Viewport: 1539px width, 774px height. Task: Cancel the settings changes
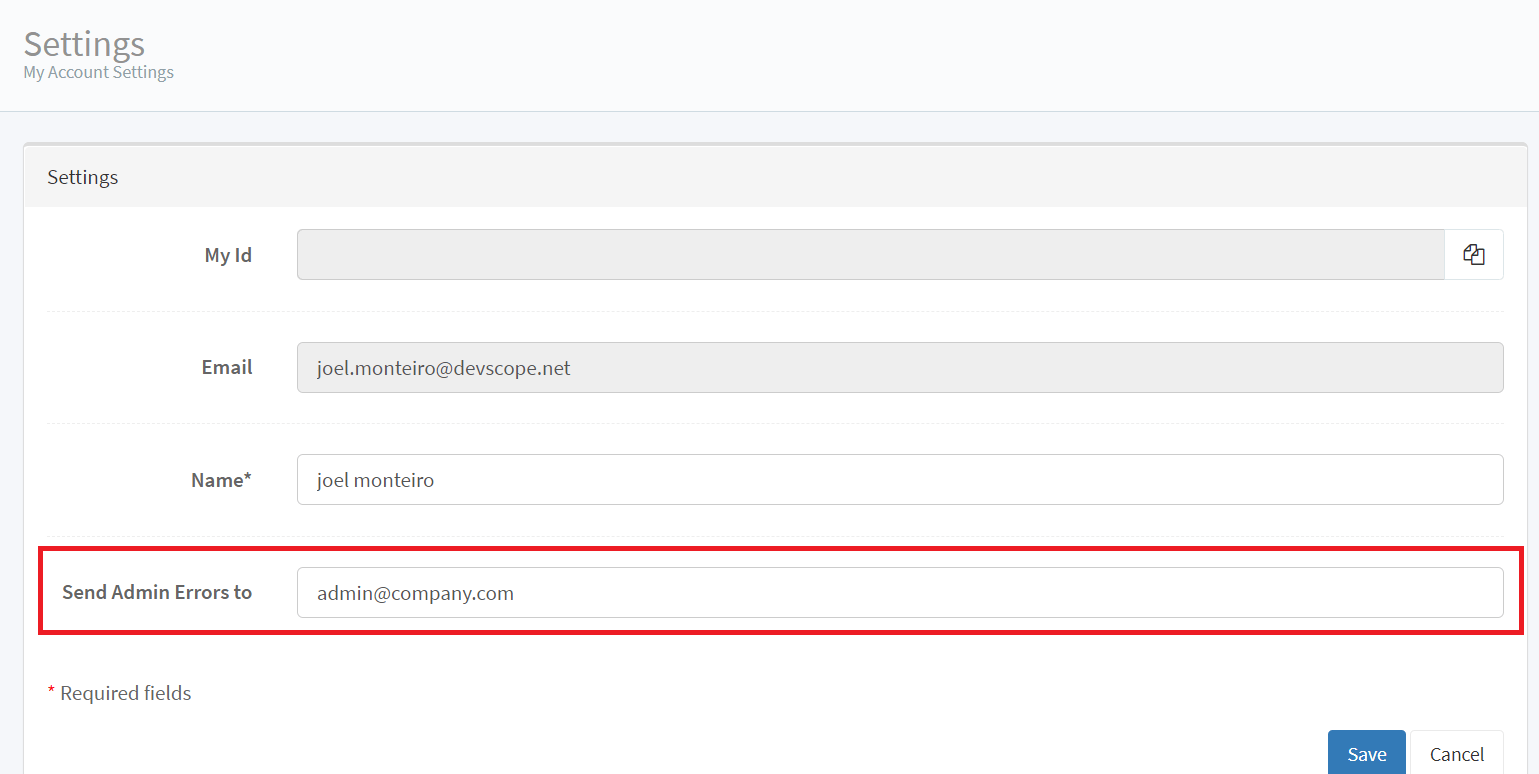[1456, 753]
